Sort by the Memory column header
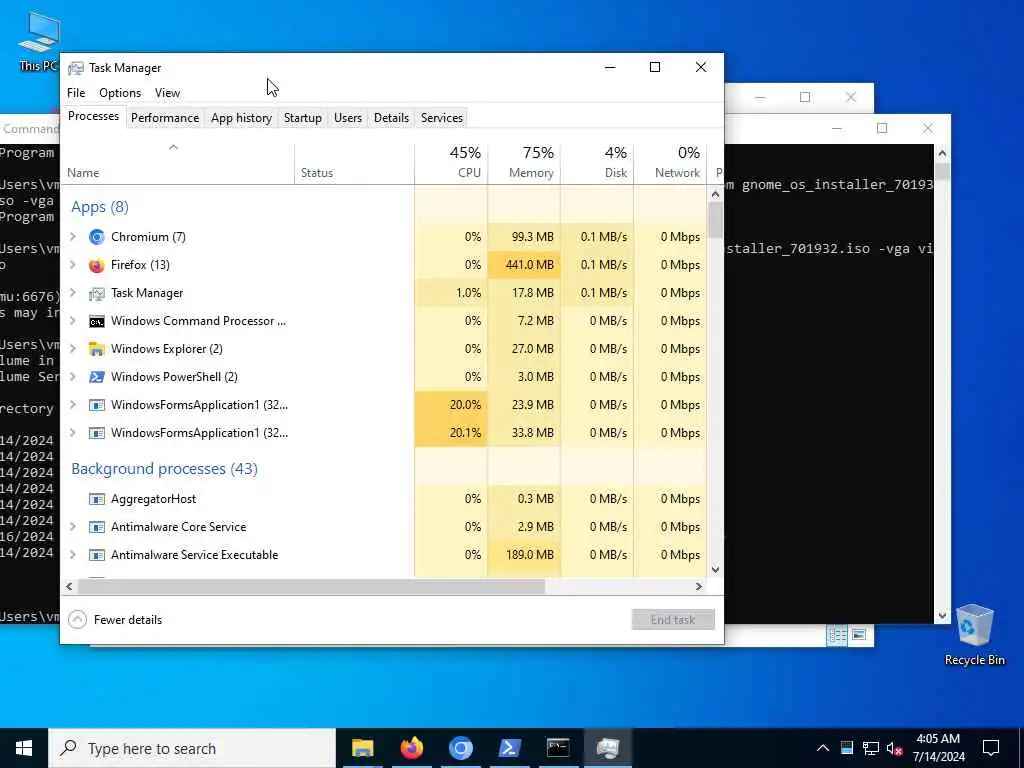 [x=524, y=163]
